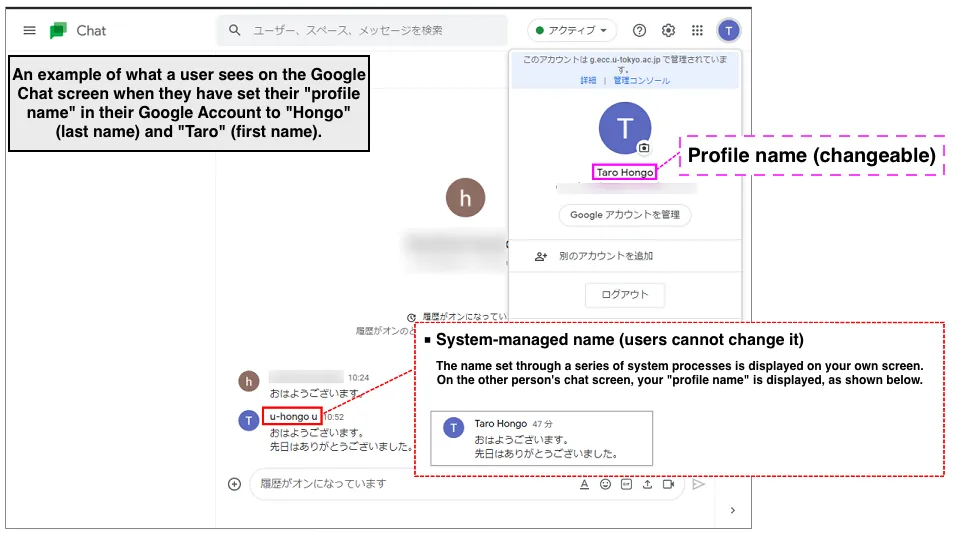953x534 pixels.
Task: Click the camera icon on profile photo
Action: click(644, 148)
